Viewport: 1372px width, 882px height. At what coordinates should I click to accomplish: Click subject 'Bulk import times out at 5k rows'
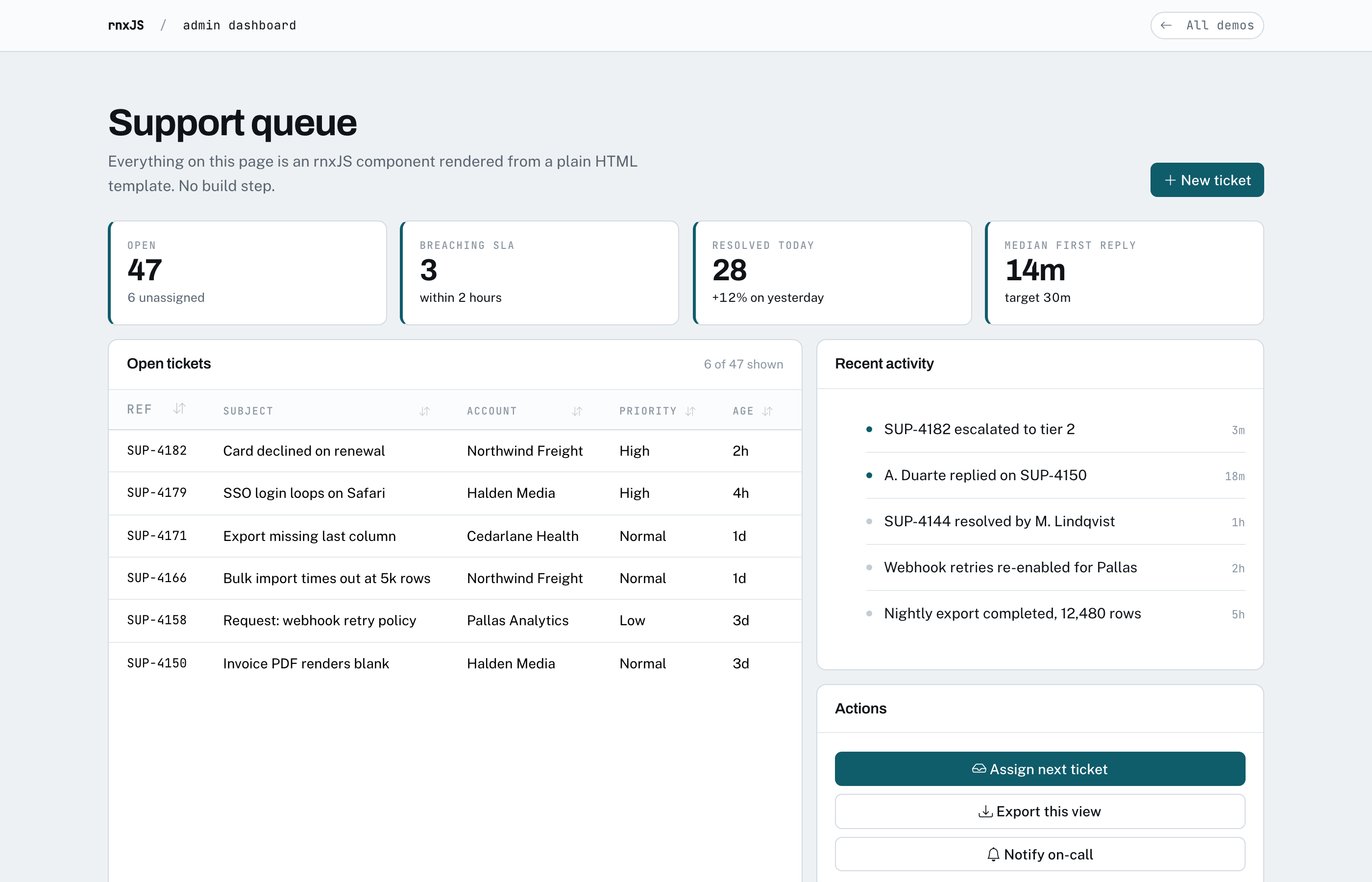326,579
